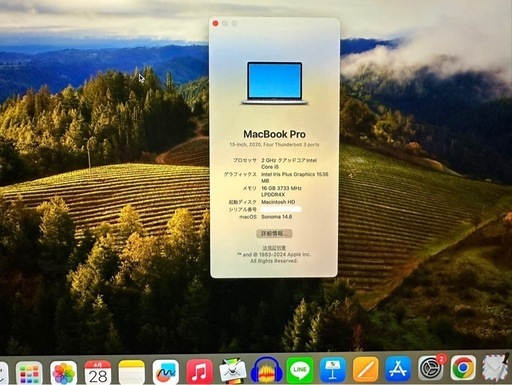
Task: Click the メモリ label
Action: (x=249, y=188)
